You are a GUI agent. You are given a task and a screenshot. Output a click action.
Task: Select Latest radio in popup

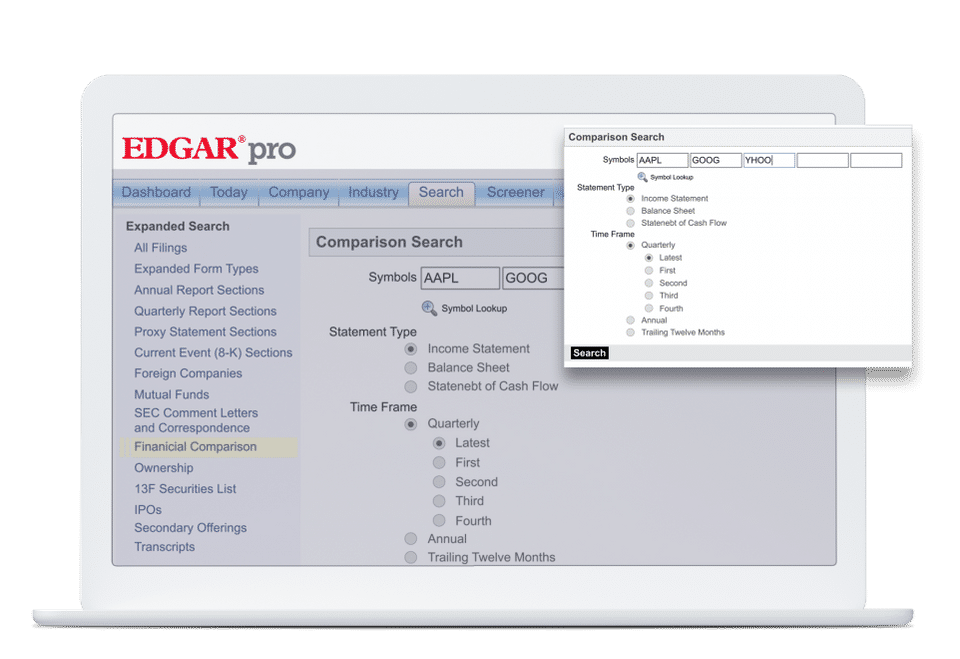648,258
